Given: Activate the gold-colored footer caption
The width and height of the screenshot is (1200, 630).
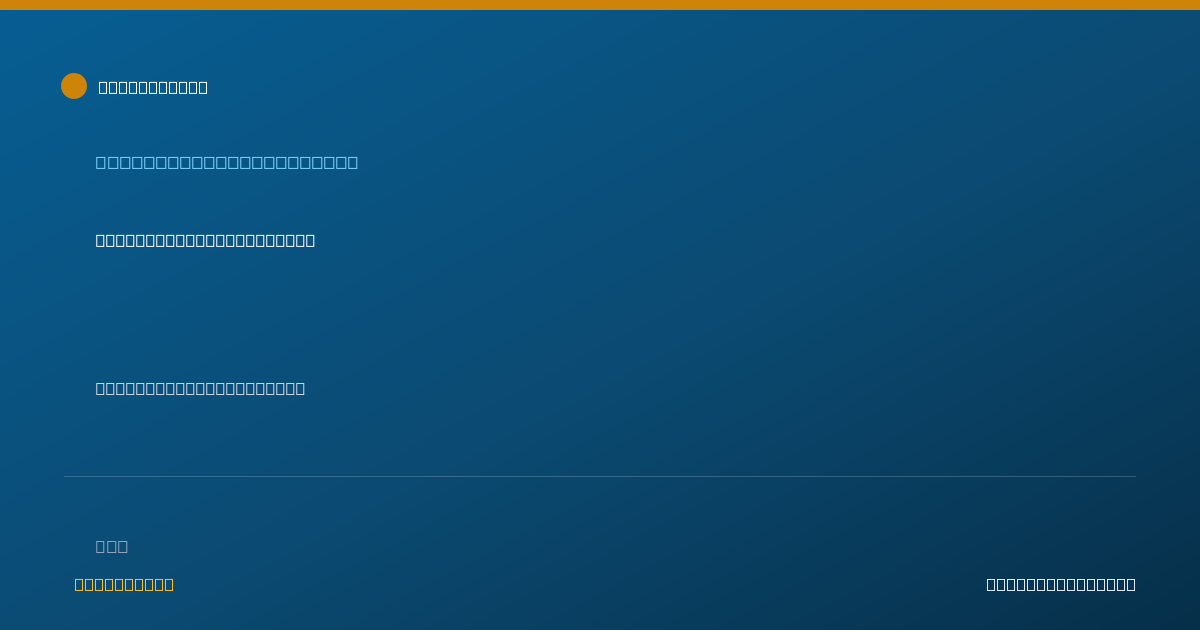Looking at the screenshot, I should click(124, 584).
